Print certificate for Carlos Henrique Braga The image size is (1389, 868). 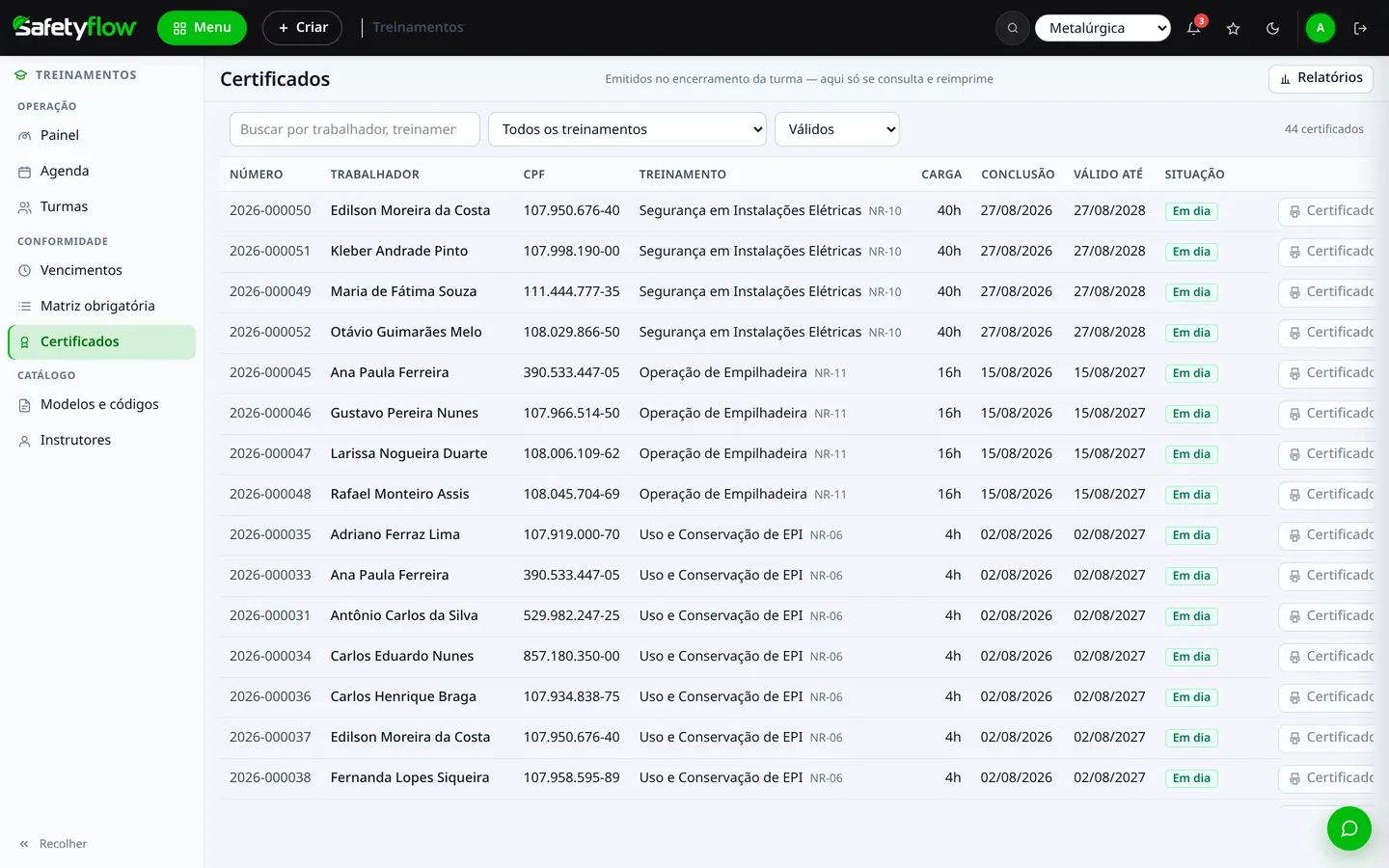pos(1328,697)
